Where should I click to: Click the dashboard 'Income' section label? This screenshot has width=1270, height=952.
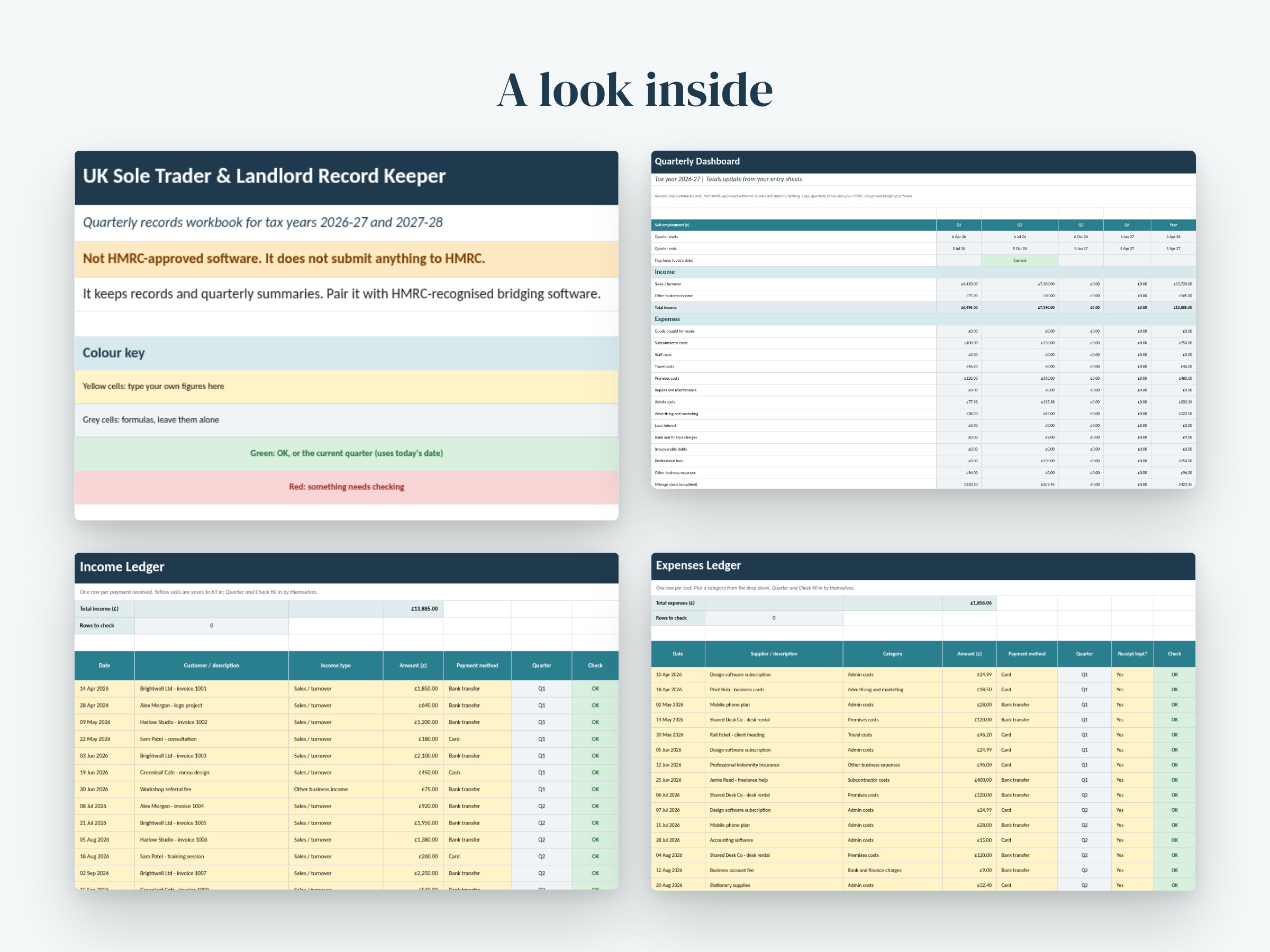click(665, 272)
